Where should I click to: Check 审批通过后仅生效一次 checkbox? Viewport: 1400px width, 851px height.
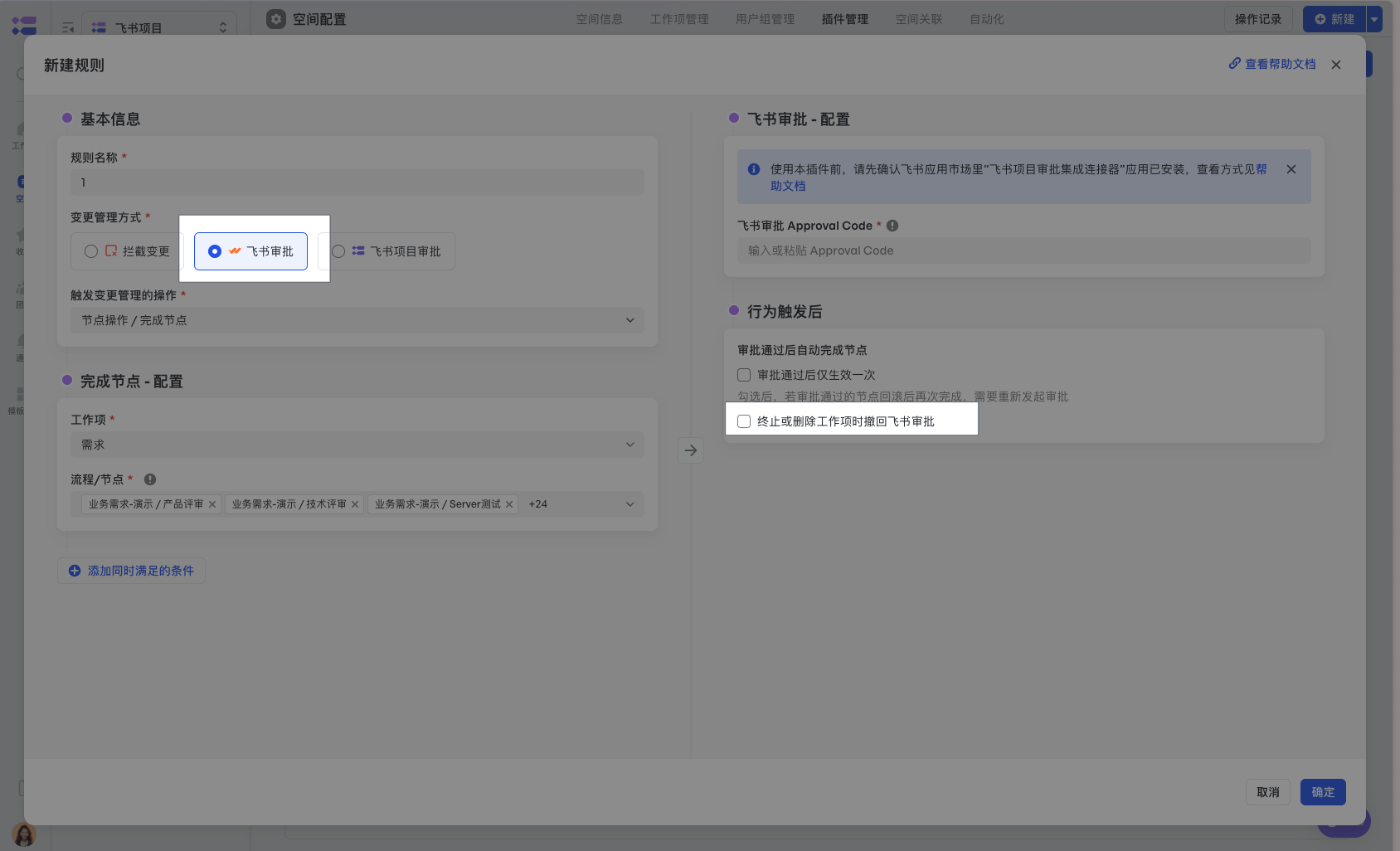click(x=744, y=375)
